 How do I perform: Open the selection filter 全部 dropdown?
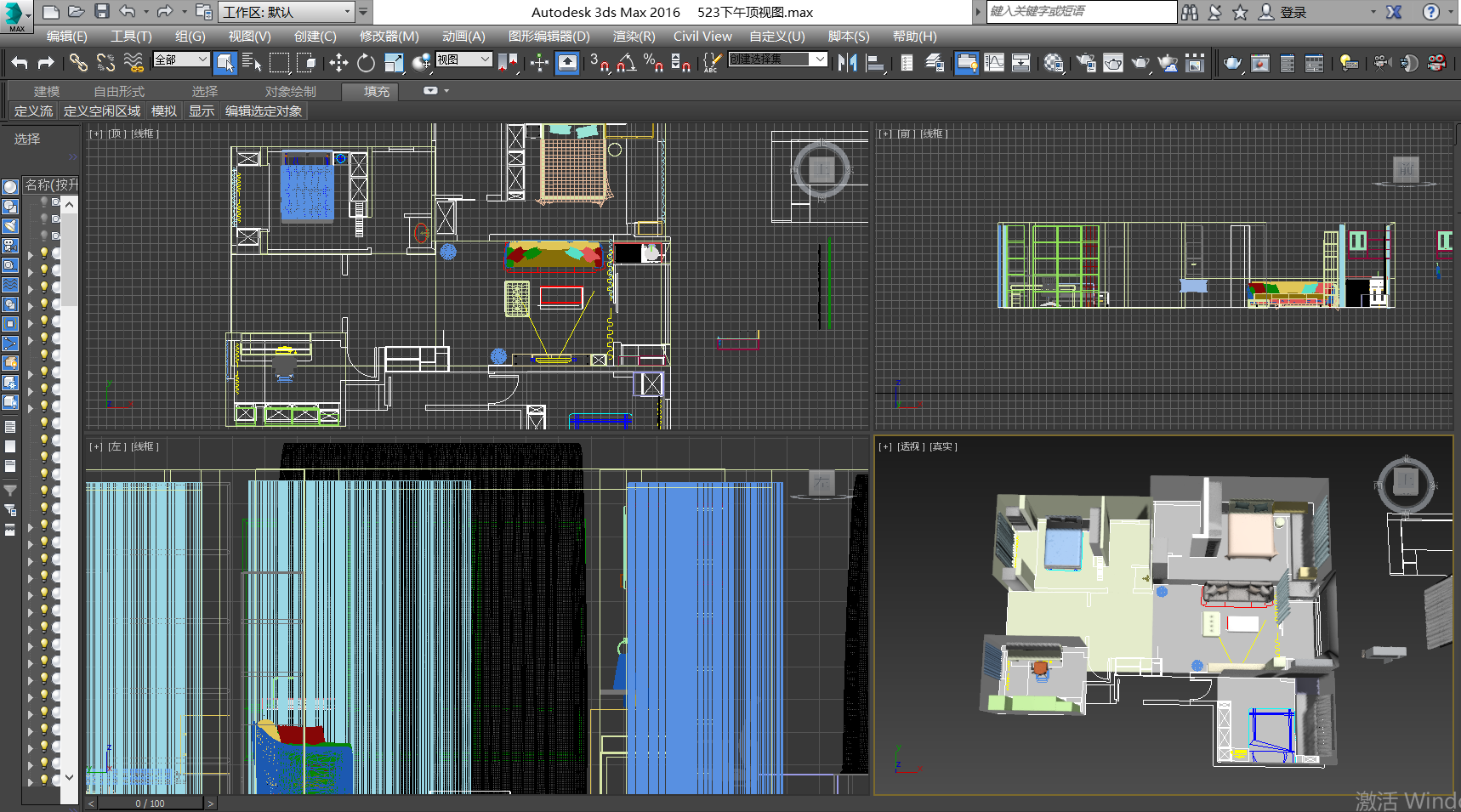pos(181,60)
